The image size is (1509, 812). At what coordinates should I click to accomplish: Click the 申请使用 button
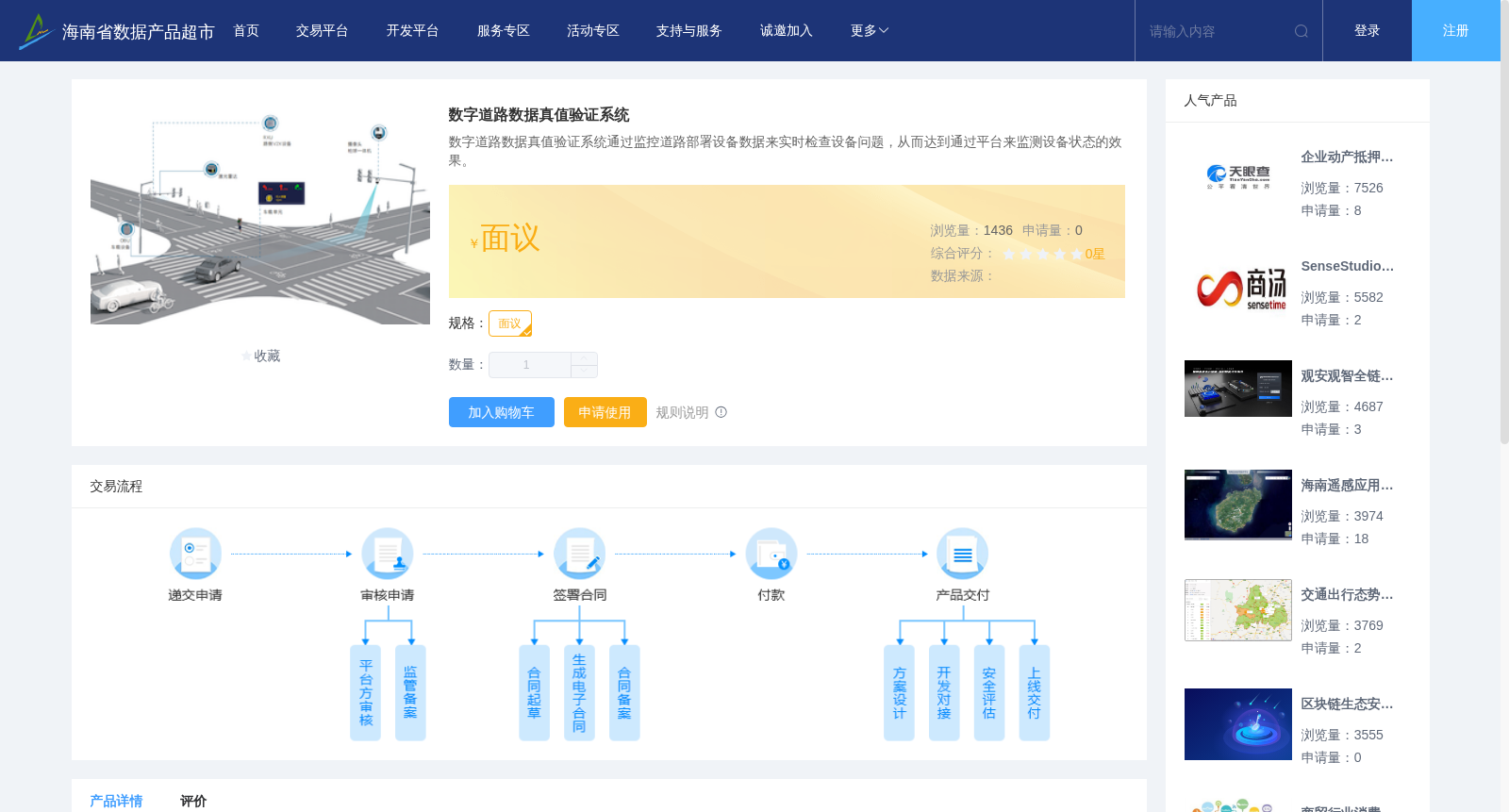pyautogui.click(x=605, y=412)
